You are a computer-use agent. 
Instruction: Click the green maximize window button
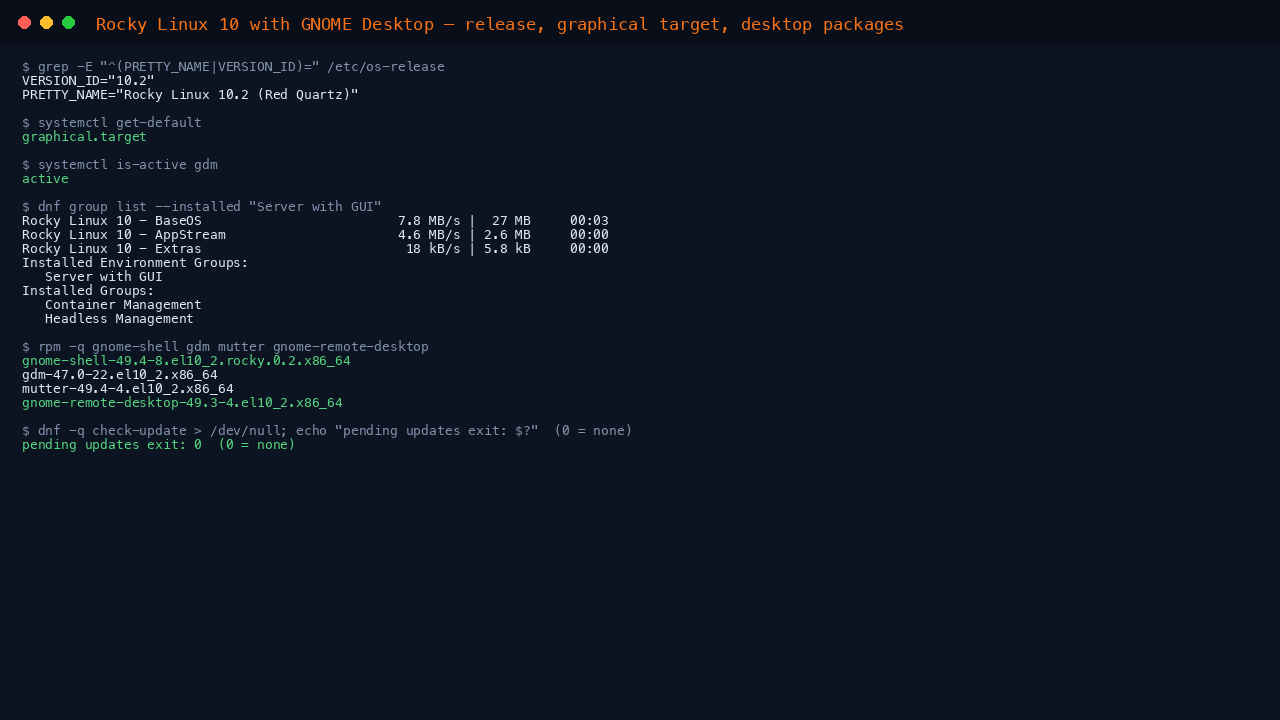[69, 23]
